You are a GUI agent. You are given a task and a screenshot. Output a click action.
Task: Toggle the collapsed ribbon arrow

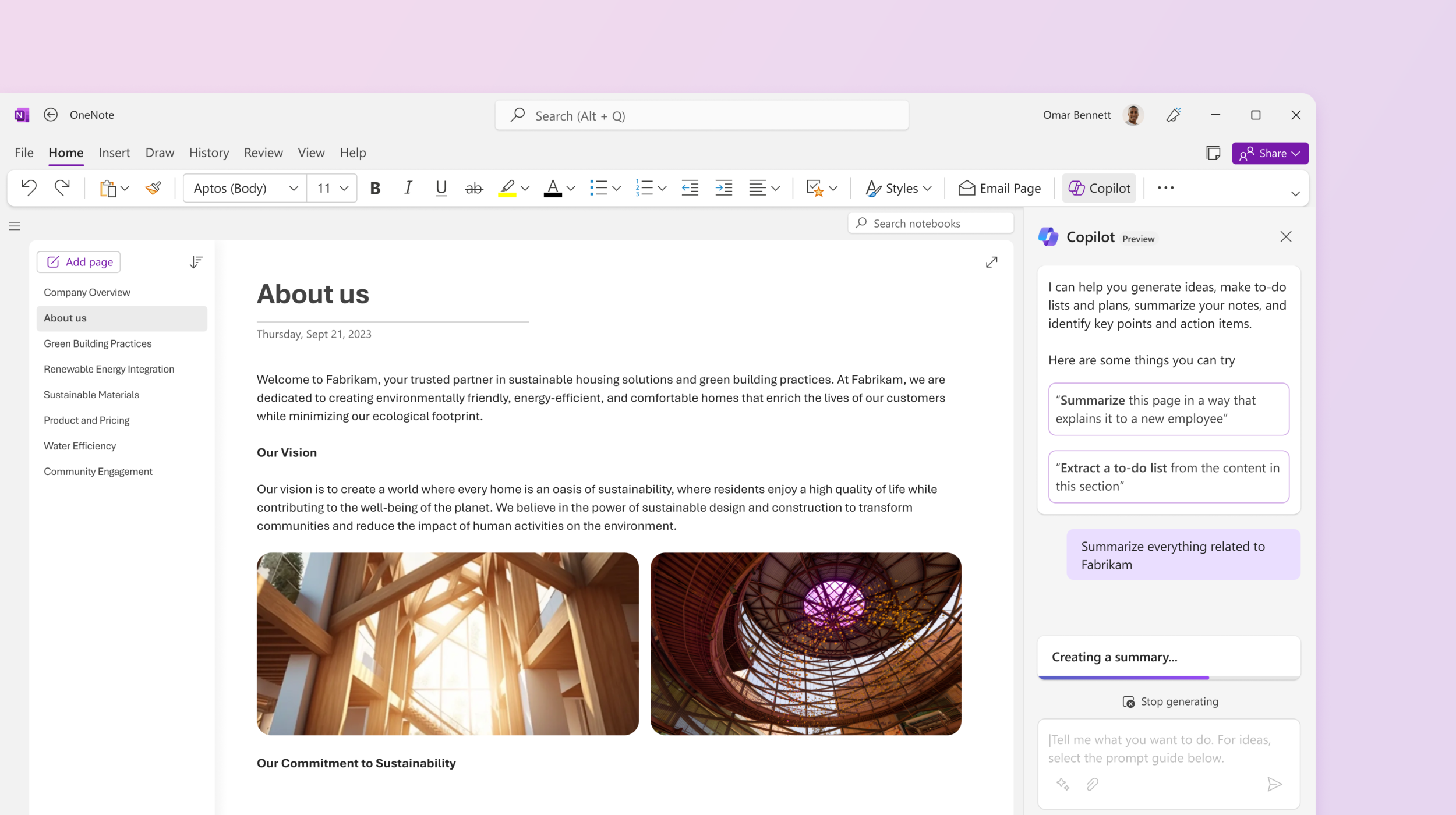(1295, 193)
